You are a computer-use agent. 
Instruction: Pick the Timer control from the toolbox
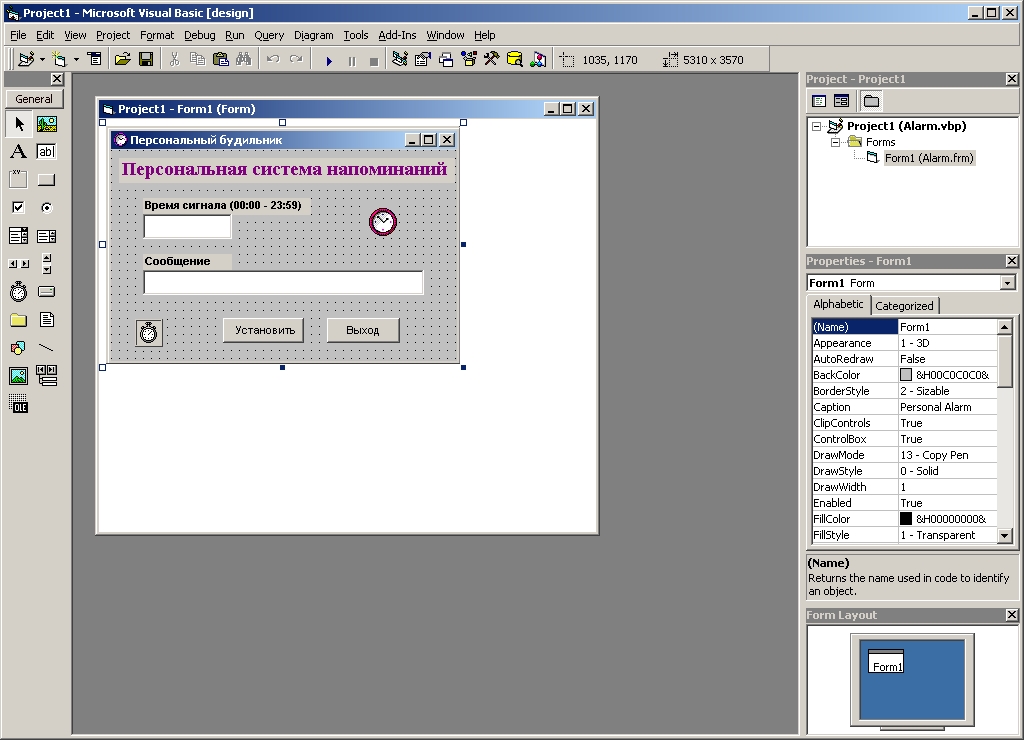pyautogui.click(x=17, y=291)
